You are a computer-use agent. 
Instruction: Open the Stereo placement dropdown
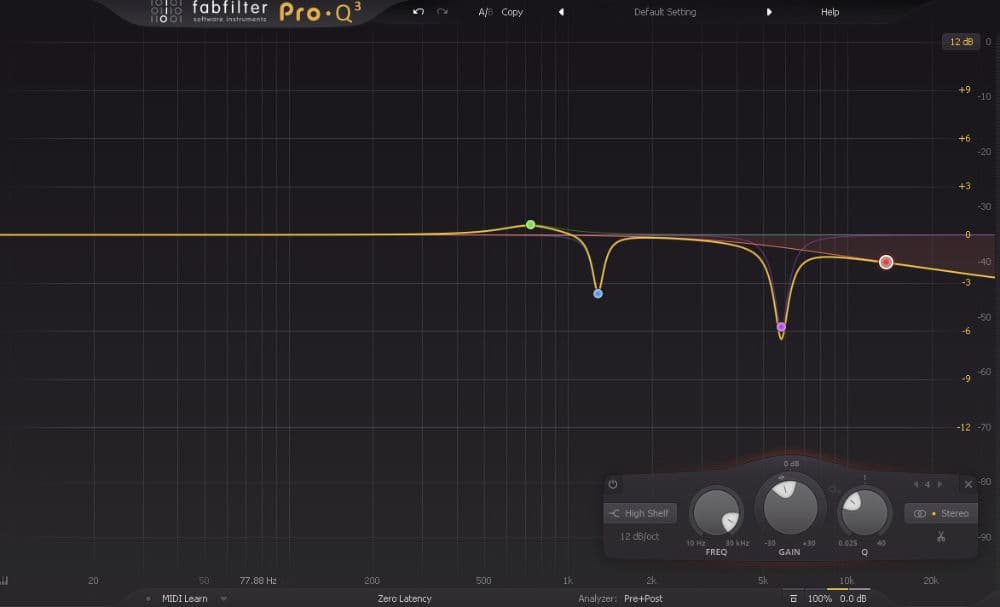pos(940,513)
